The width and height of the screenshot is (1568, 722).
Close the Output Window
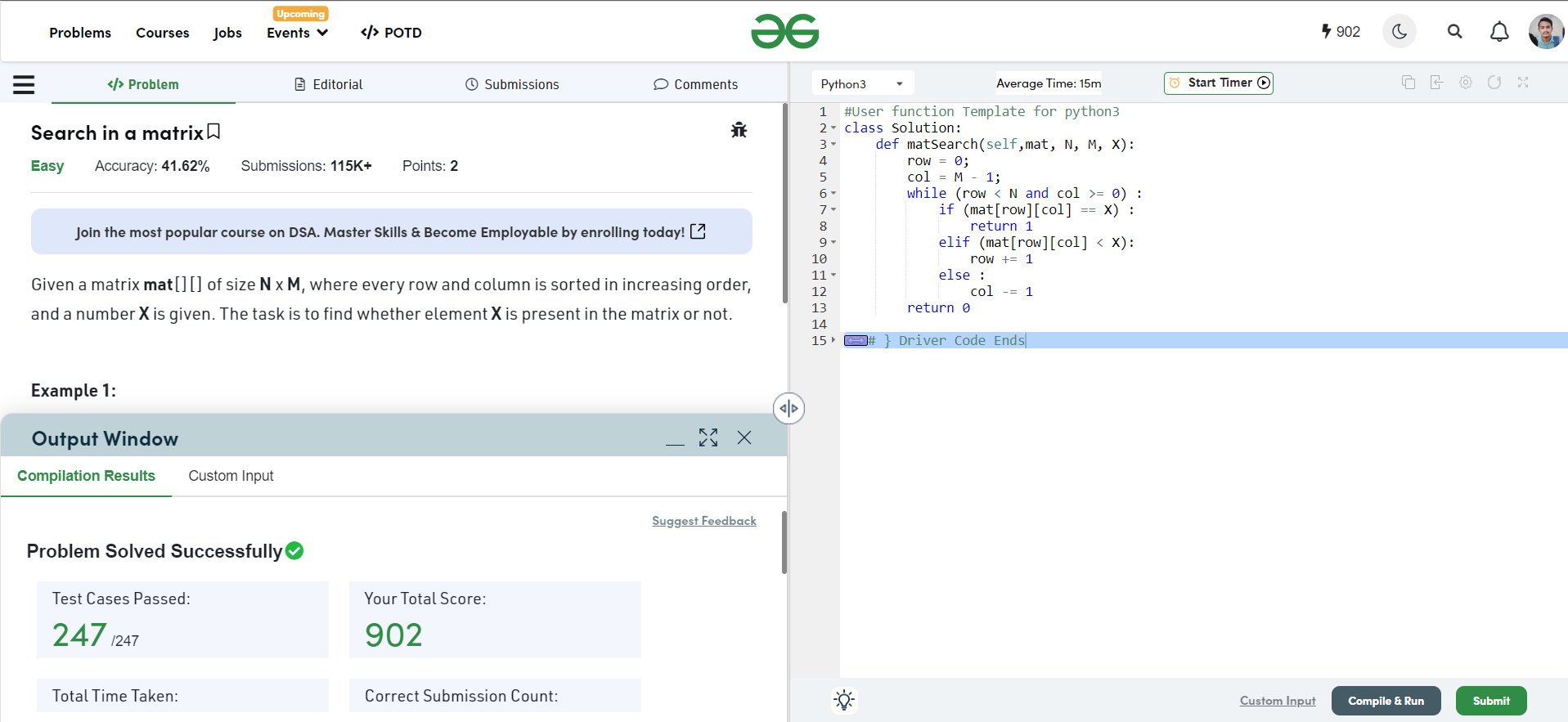(744, 437)
